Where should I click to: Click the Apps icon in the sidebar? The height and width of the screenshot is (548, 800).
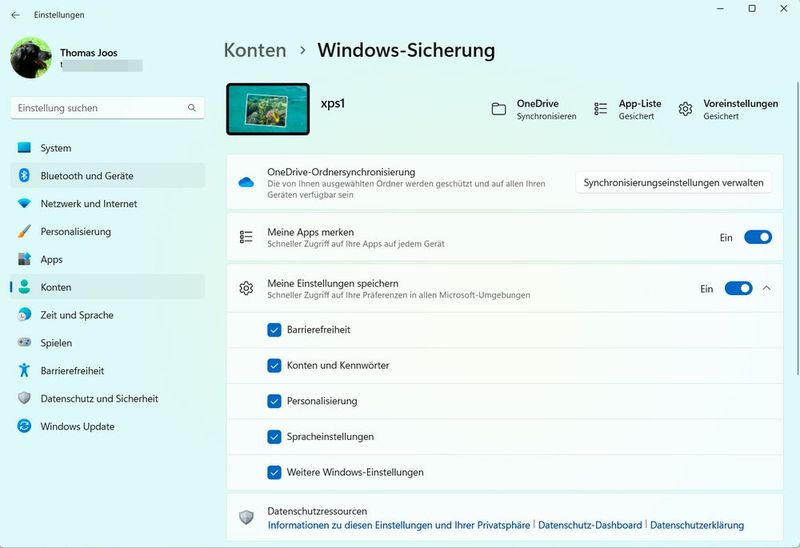click(24, 259)
